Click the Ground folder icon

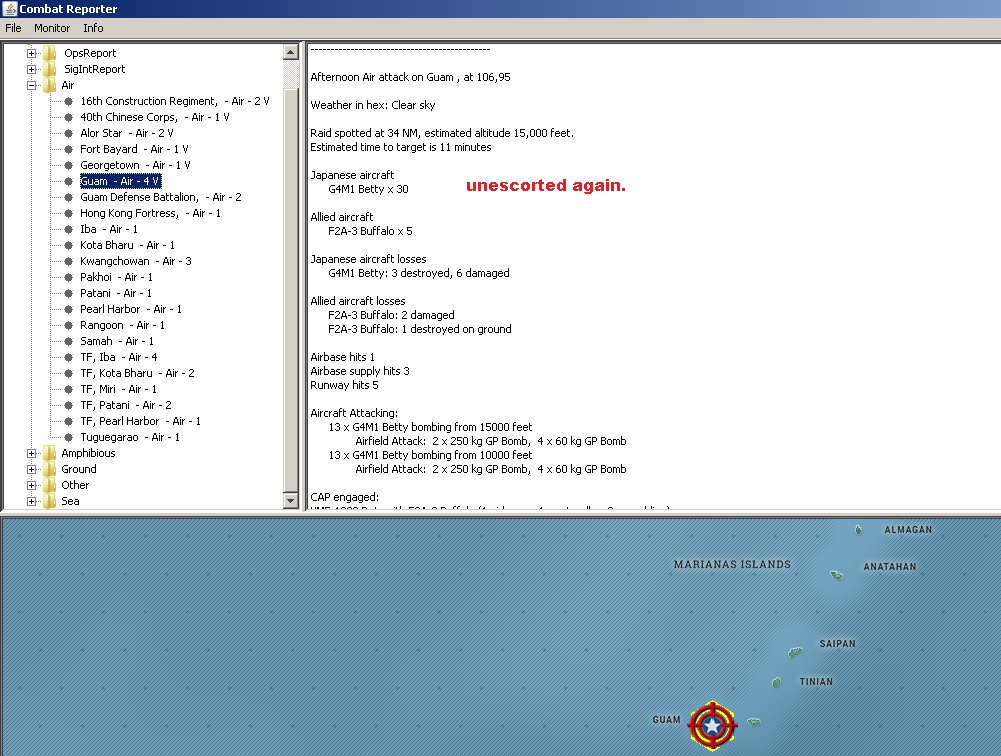pyautogui.click(x=49, y=469)
